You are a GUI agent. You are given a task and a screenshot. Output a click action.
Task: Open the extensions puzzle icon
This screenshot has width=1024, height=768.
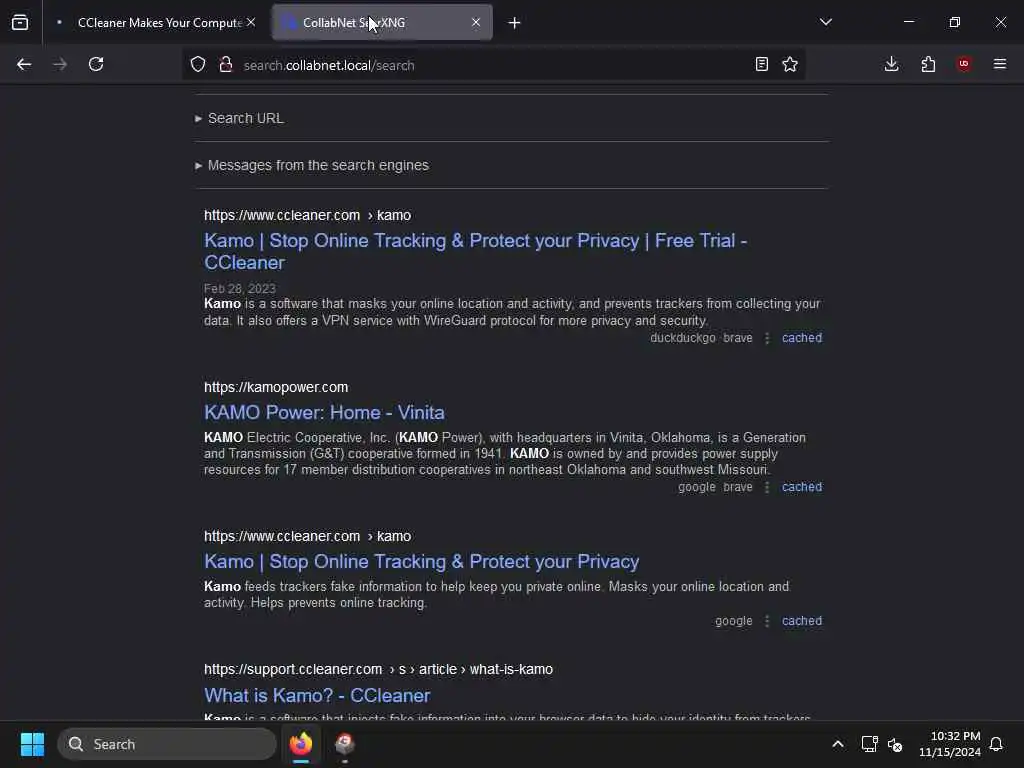(x=928, y=64)
